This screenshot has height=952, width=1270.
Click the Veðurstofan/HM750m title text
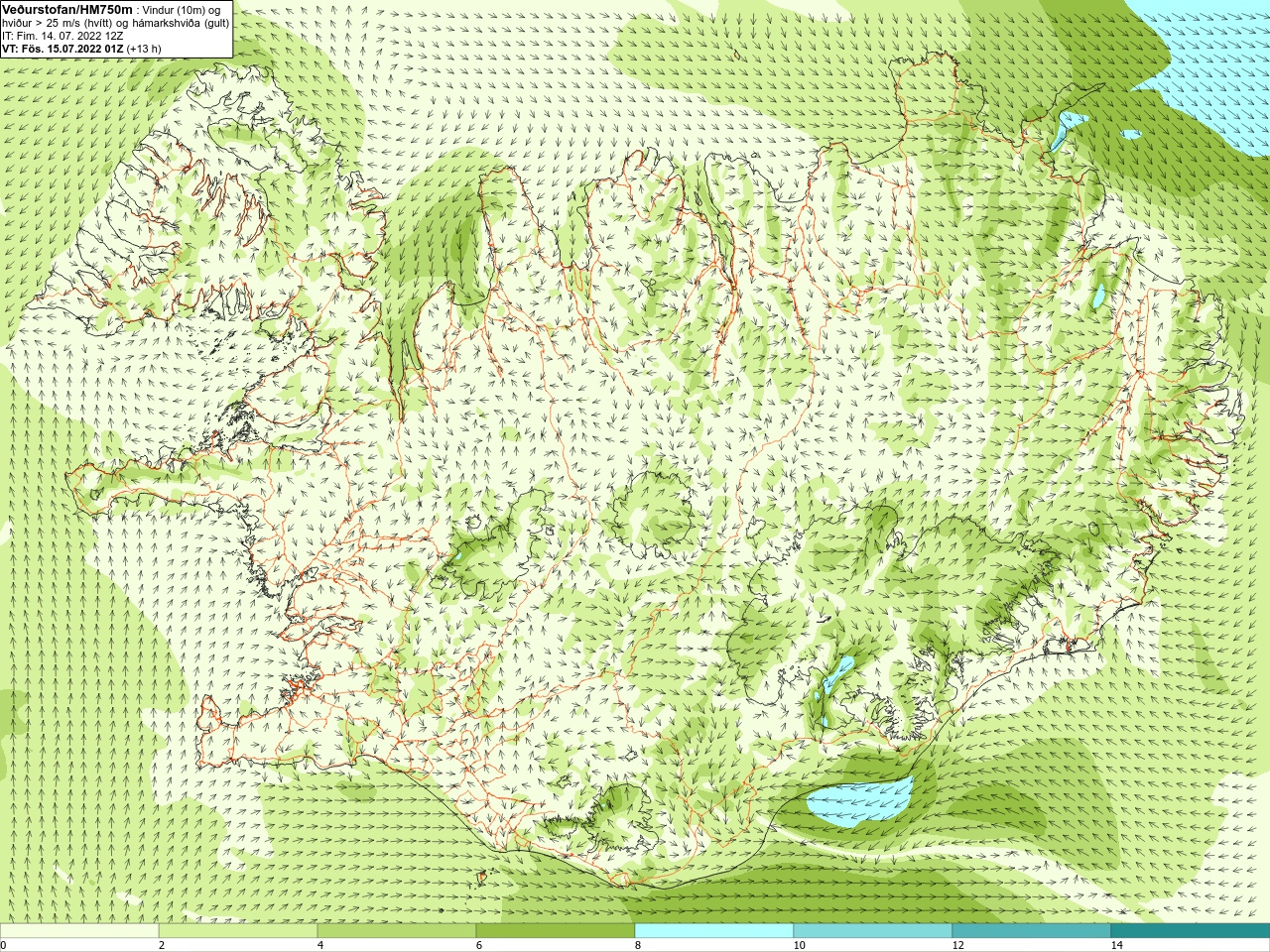pyautogui.click(x=67, y=9)
